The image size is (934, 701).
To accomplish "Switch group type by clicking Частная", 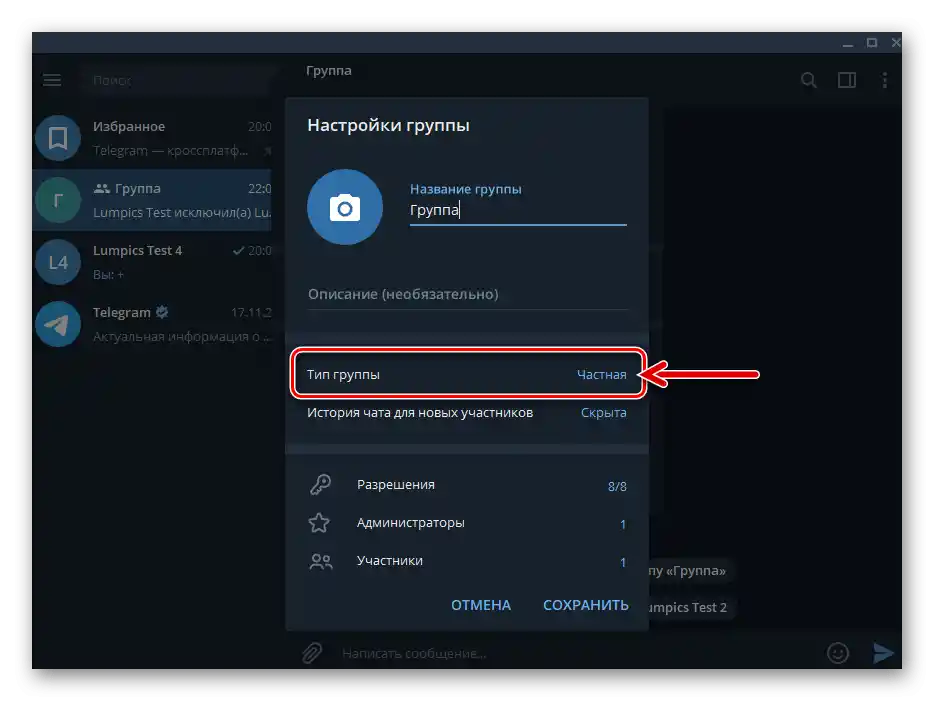I will click(603, 373).
